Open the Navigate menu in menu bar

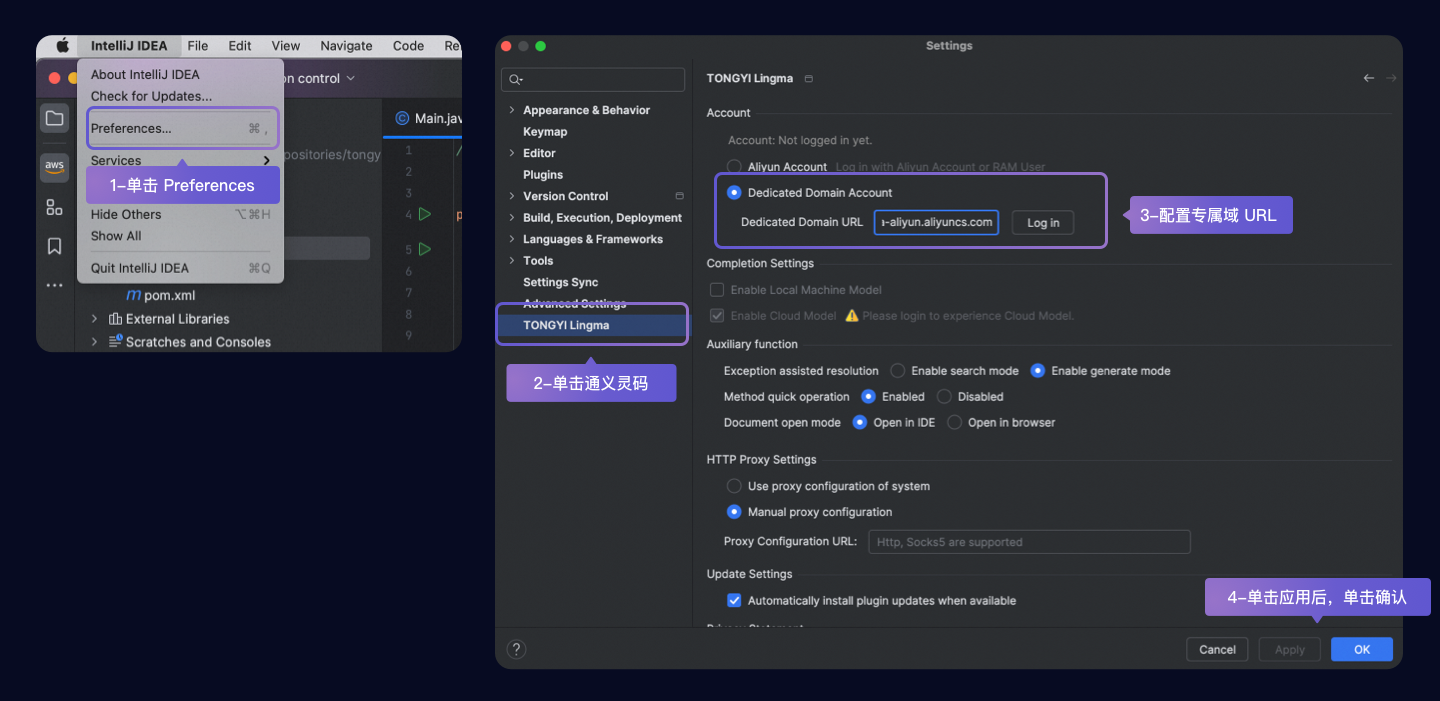pyautogui.click(x=346, y=46)
